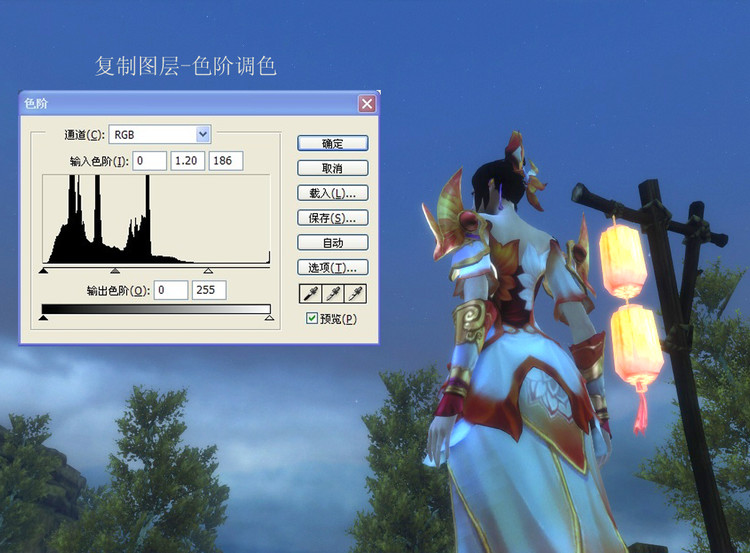
Task: Click the output gradient bar
Action: click(x=156, y=309)
